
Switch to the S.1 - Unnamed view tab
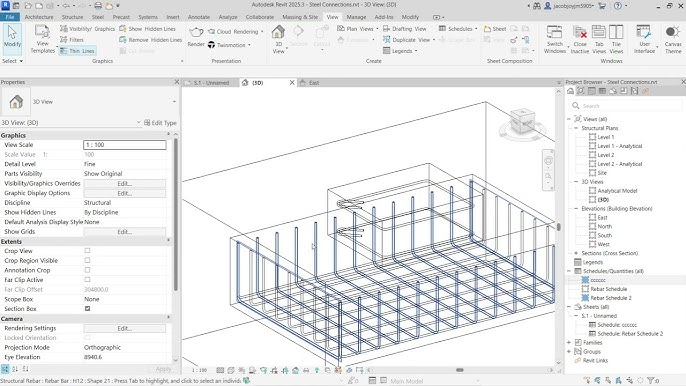pyautogui.click(x=211, y=83)
